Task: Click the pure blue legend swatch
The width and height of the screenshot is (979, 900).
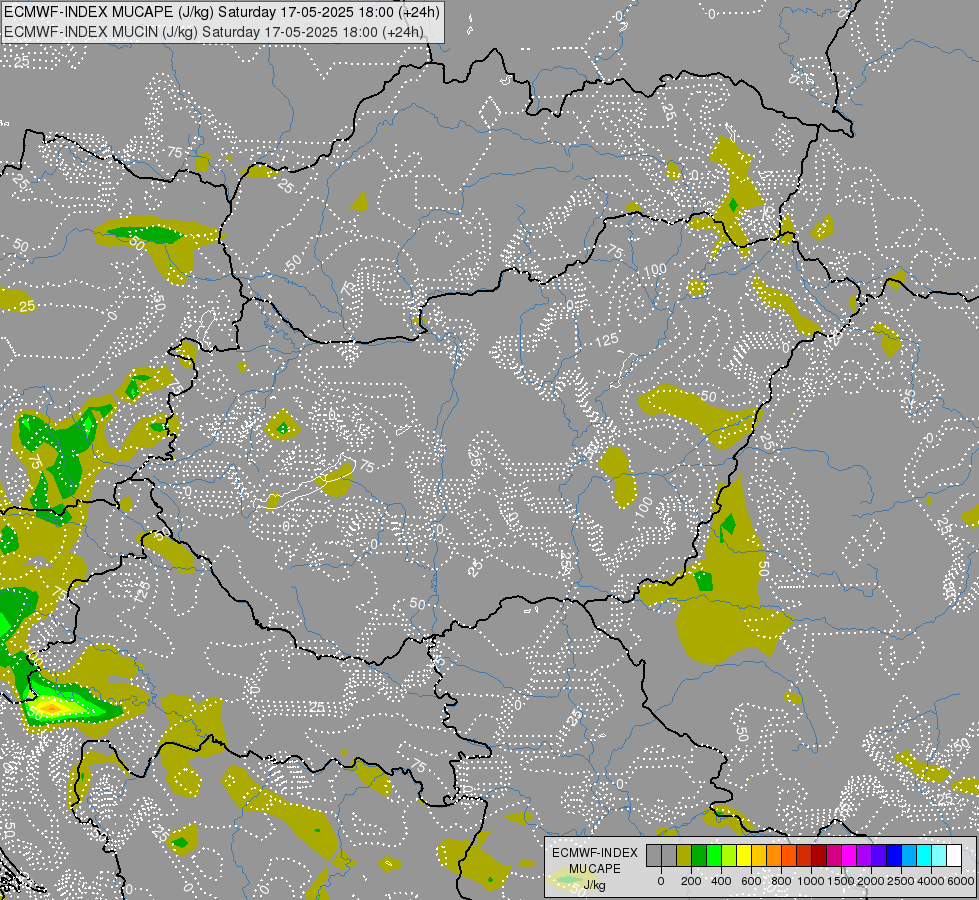Action: tap(893, 855)
